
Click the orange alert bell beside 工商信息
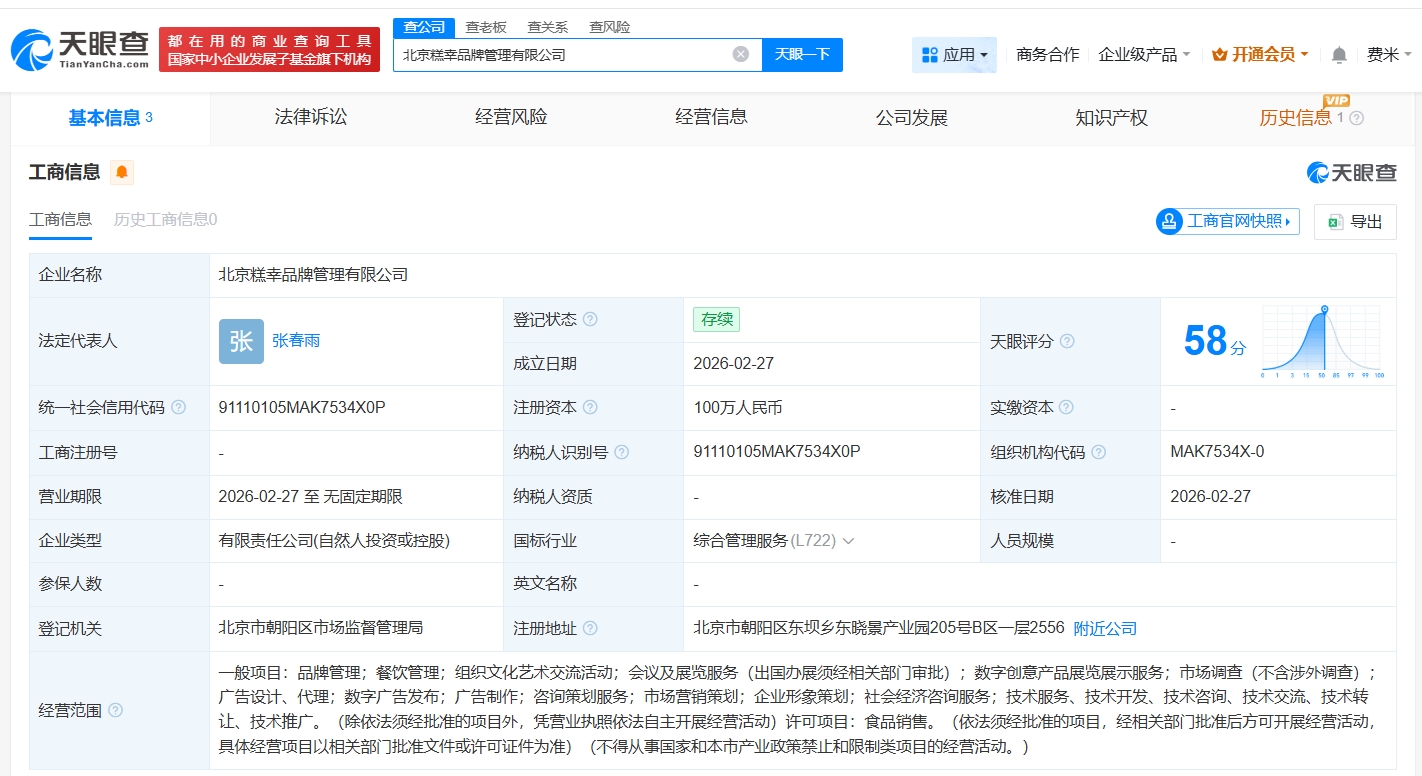[122, 173]
